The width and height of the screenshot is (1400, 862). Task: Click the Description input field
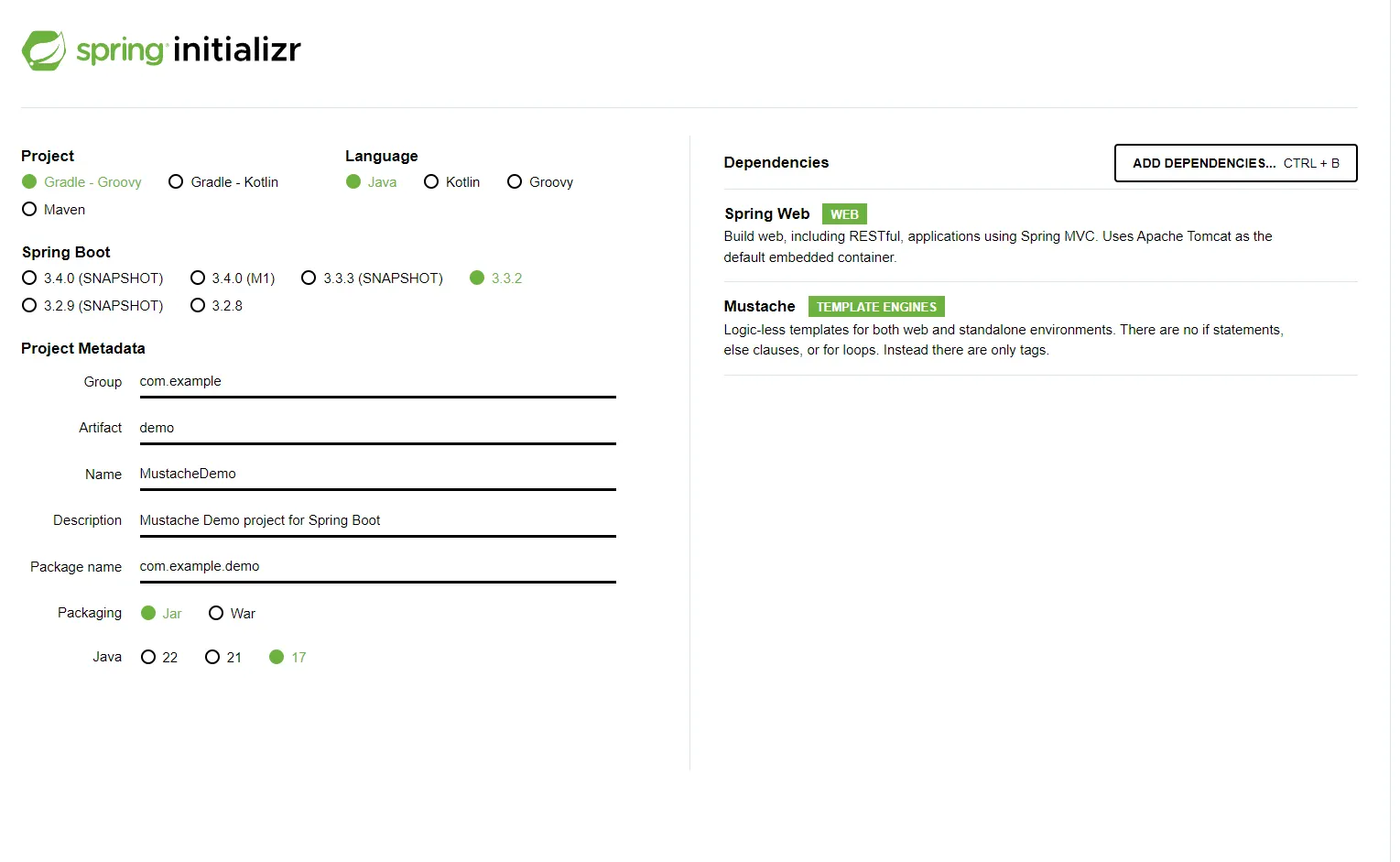[x=376, y=520]
